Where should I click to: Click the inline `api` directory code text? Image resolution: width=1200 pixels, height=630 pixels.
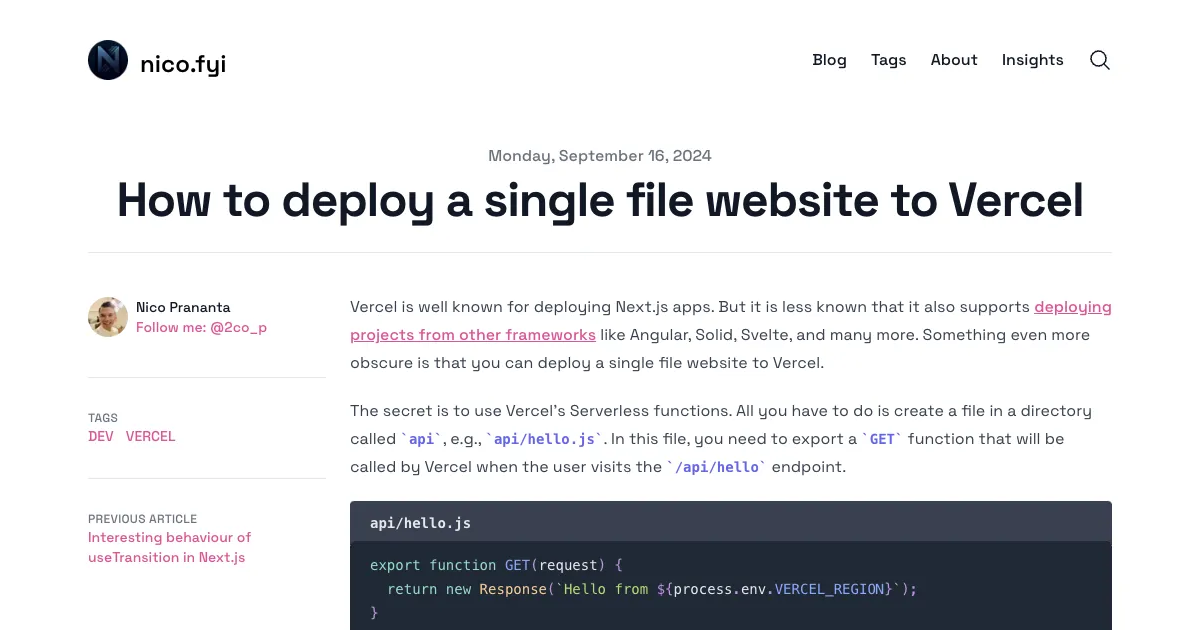click(x=421, y=439)
